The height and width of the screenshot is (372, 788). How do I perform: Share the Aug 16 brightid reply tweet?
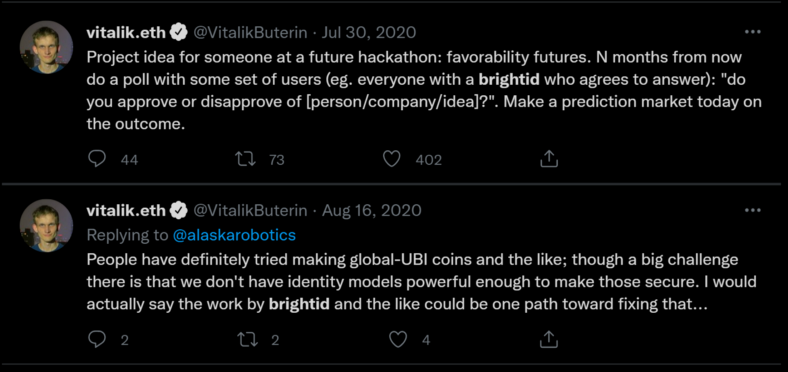tap(549, 339)
